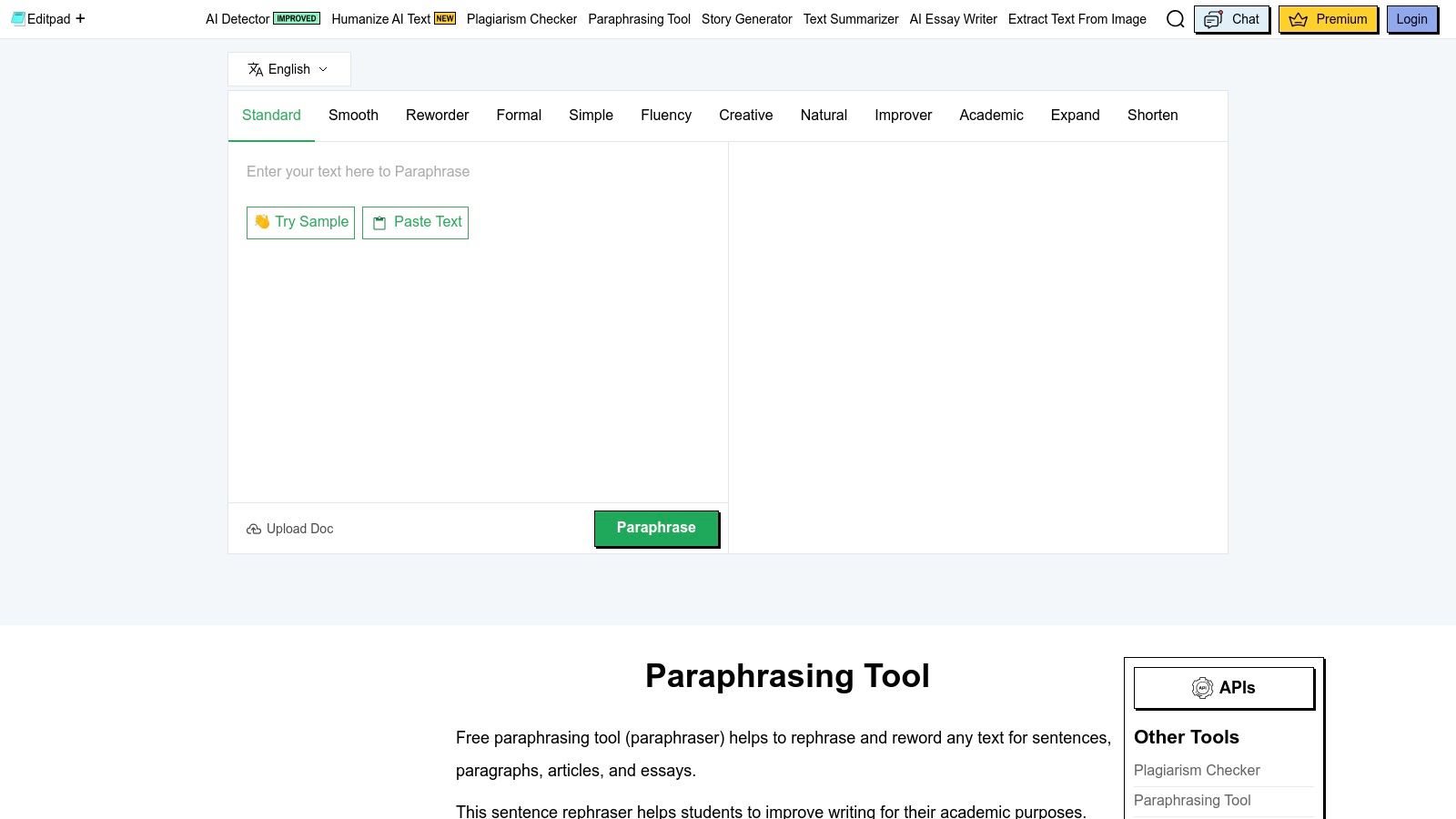Screen dimensions: 1456x819
Task: Open Plagiarism Checker under Other Tools
Action: point(1197,770)
